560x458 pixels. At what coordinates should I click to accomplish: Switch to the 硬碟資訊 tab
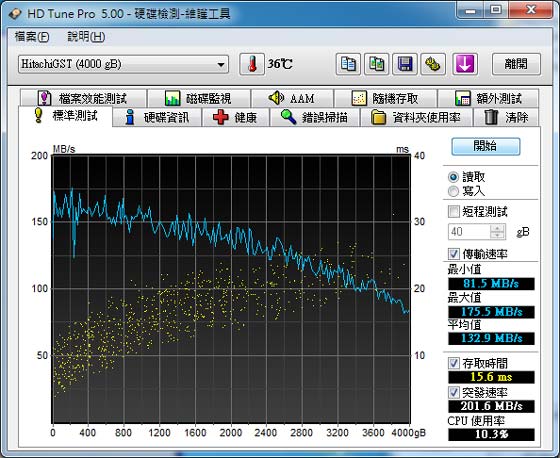[157, 118]
